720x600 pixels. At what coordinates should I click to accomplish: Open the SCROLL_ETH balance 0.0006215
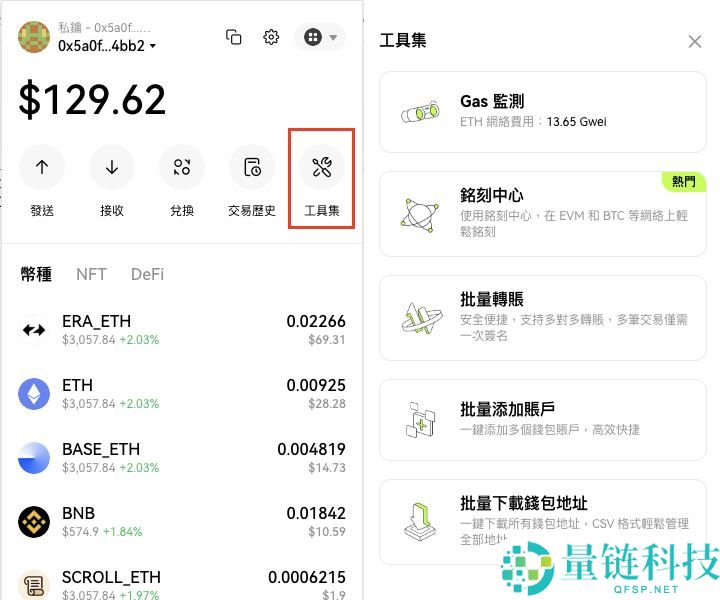coord(307,577)
